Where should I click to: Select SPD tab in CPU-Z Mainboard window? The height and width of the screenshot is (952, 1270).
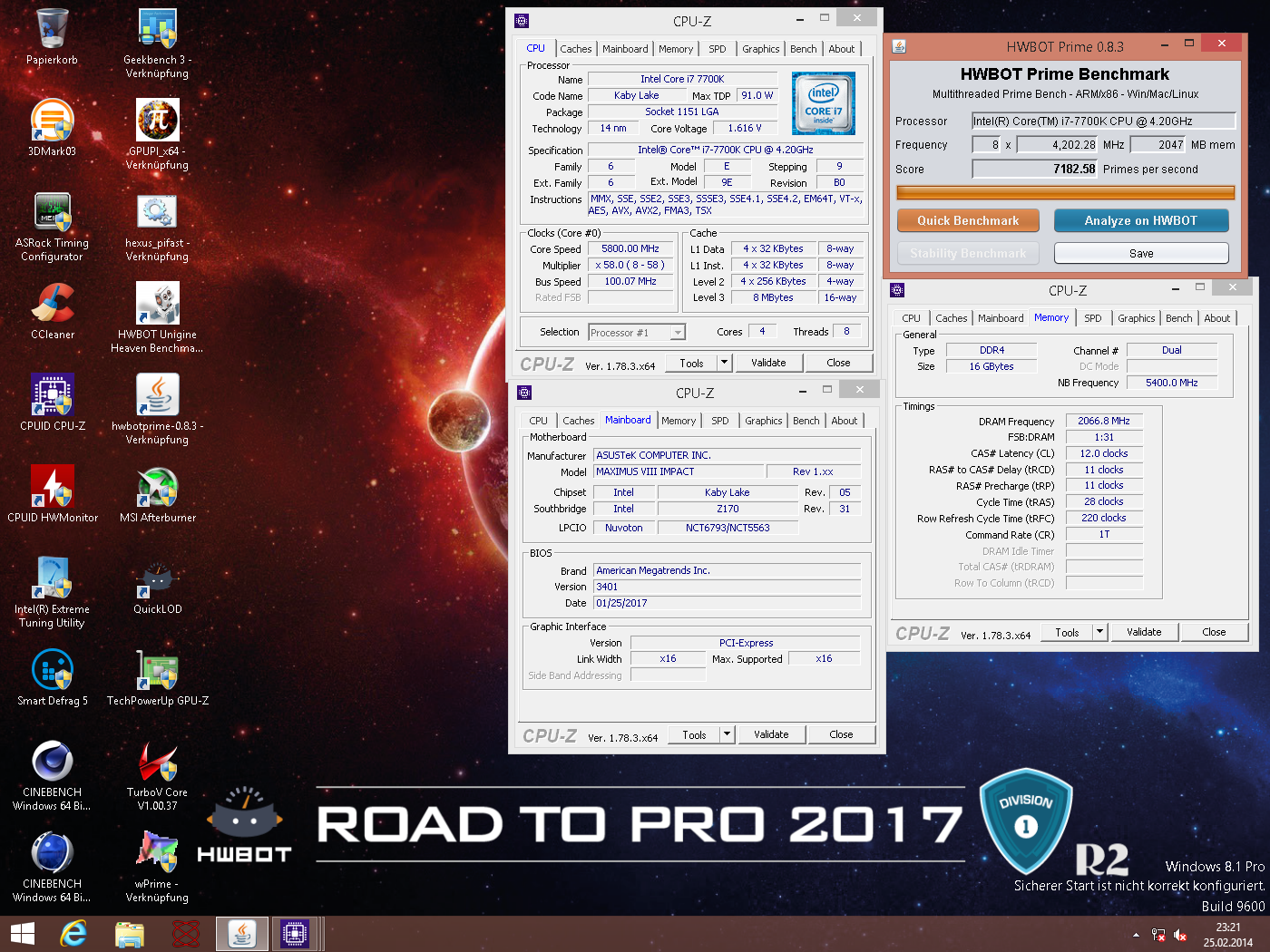click(720, 421)
